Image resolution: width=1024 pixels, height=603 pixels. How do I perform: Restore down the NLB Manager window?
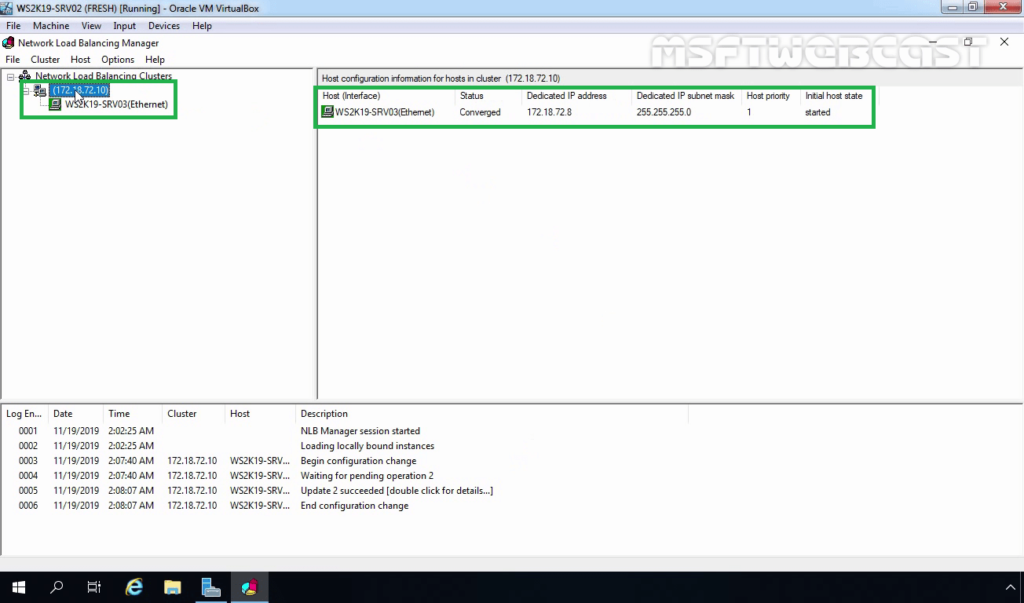(968, 42)
